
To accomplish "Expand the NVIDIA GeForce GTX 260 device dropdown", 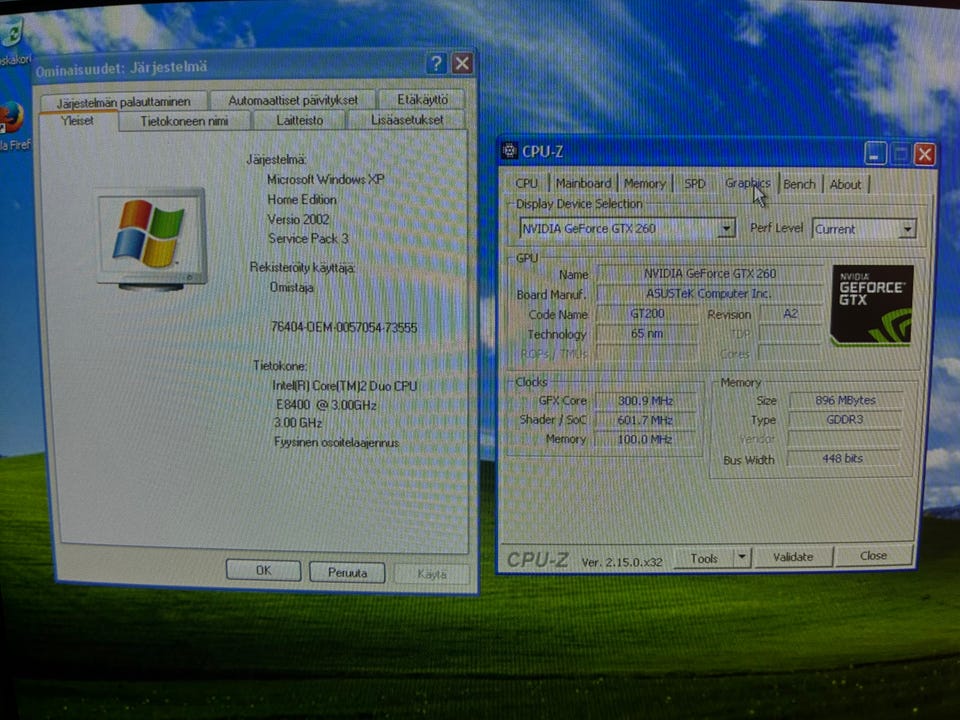I will point(726,228).
